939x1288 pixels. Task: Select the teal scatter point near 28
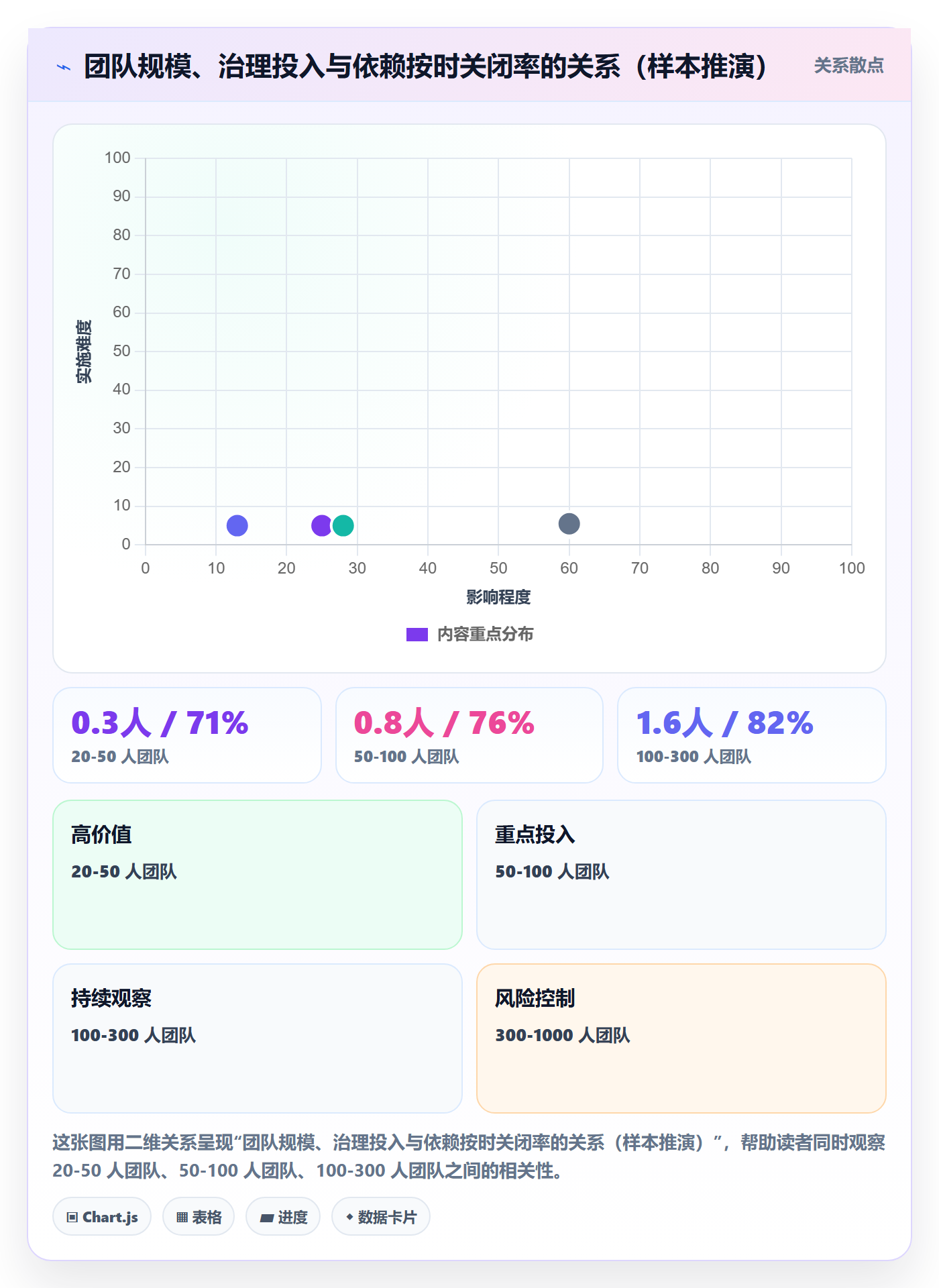pyautogui.click(x=343, y=525)
